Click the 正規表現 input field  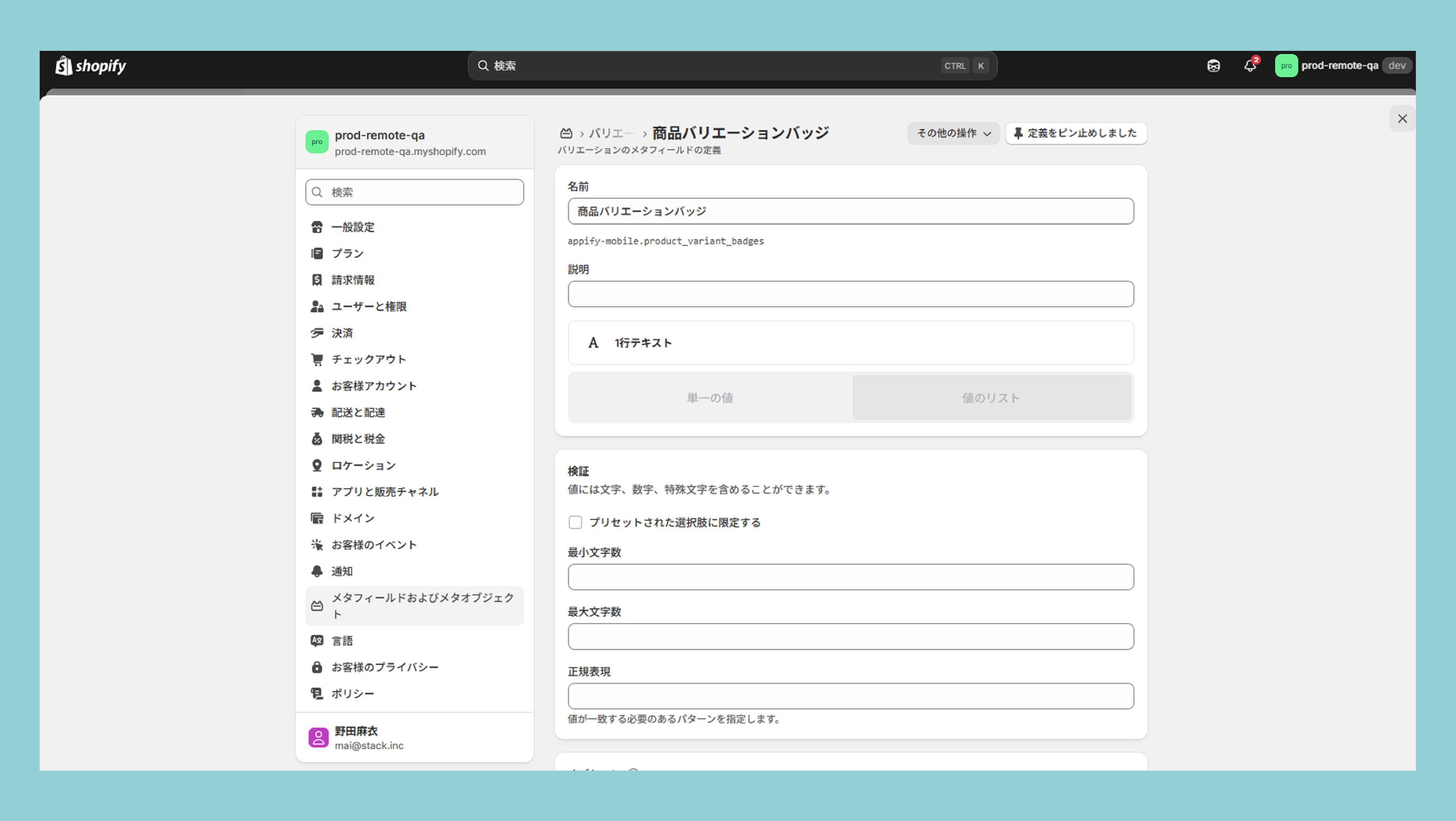tap(850, 696)
